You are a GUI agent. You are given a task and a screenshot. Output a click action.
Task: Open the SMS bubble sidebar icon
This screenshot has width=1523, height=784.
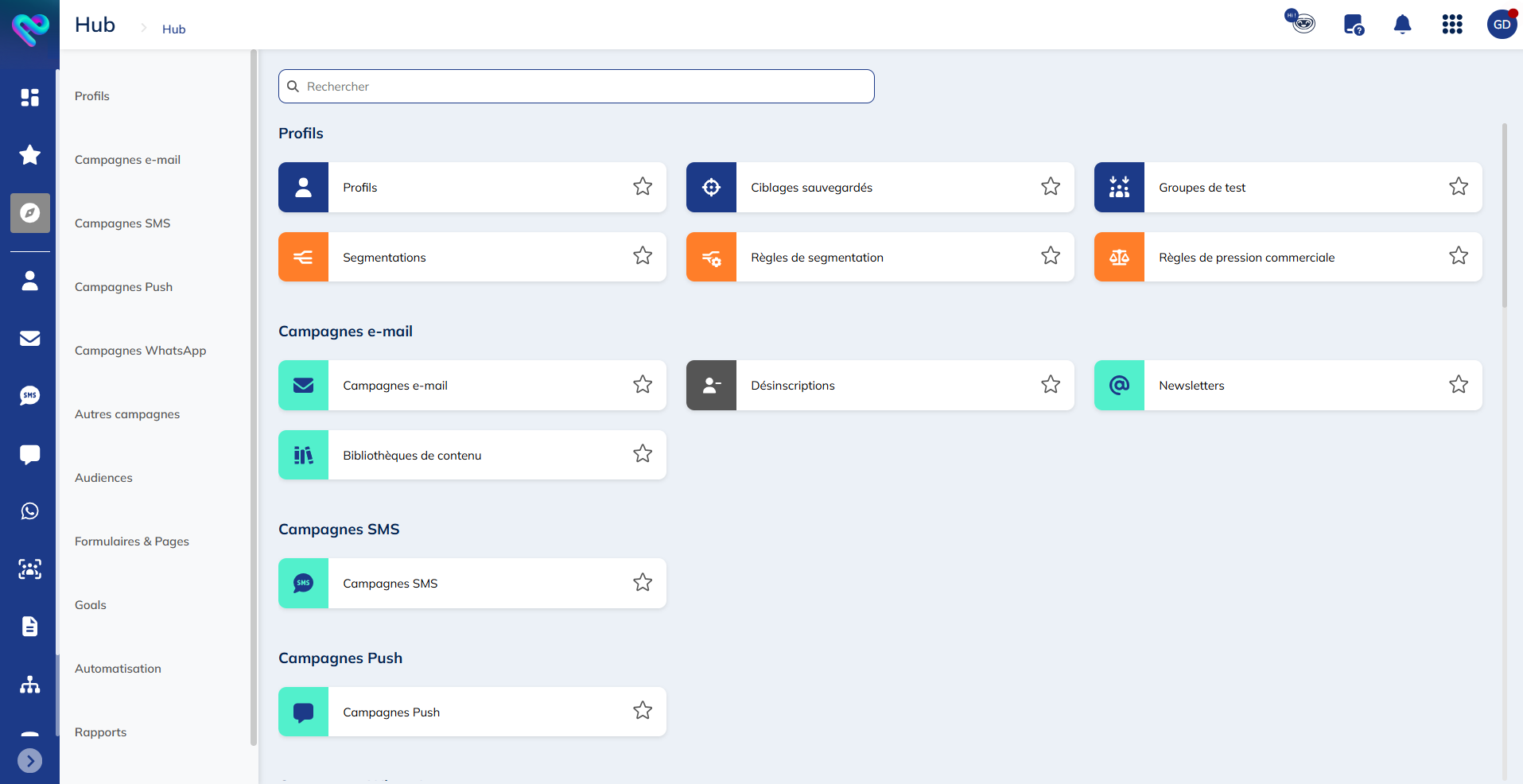[29, 395]
